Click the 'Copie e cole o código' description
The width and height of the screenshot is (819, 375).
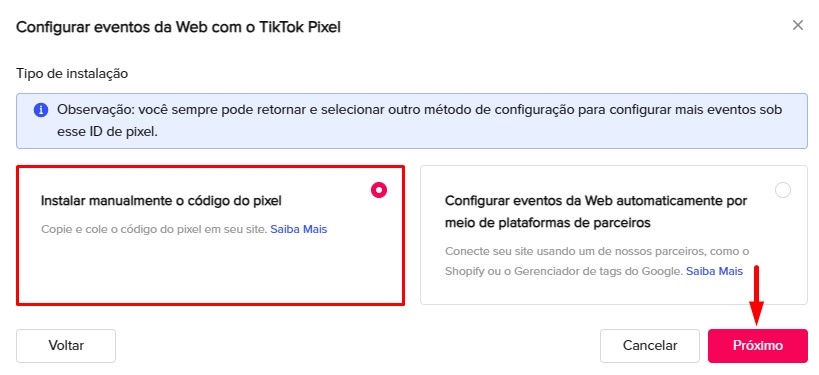click(154, 229)
